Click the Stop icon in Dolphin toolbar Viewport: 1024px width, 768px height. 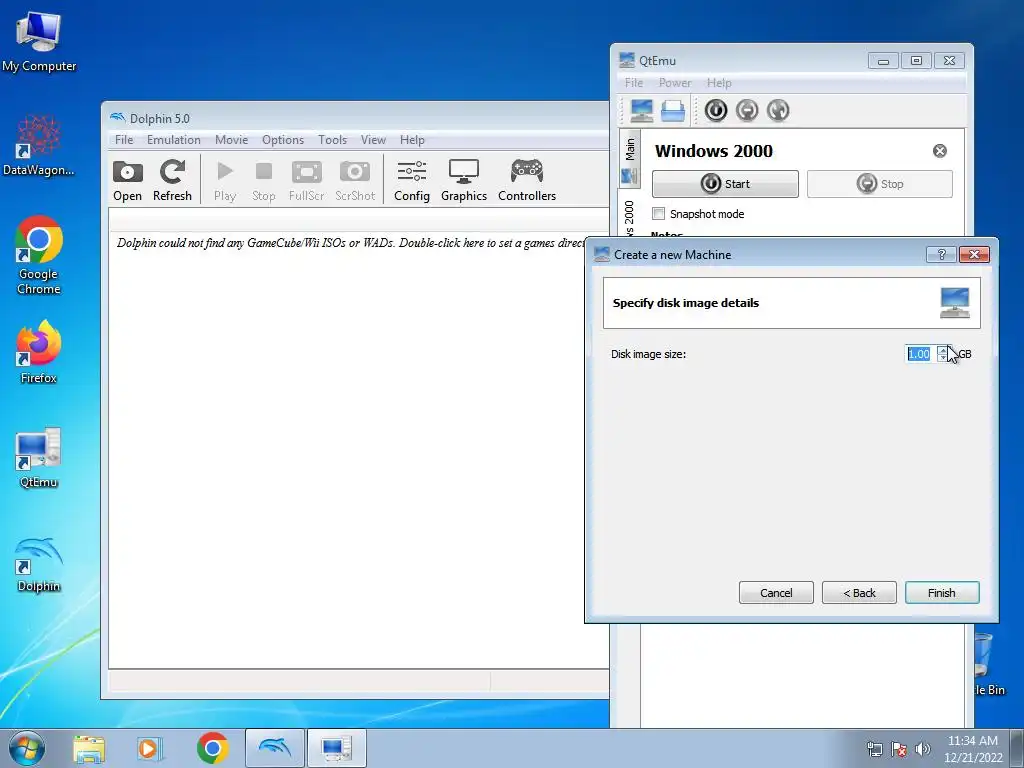click(264, 180)
